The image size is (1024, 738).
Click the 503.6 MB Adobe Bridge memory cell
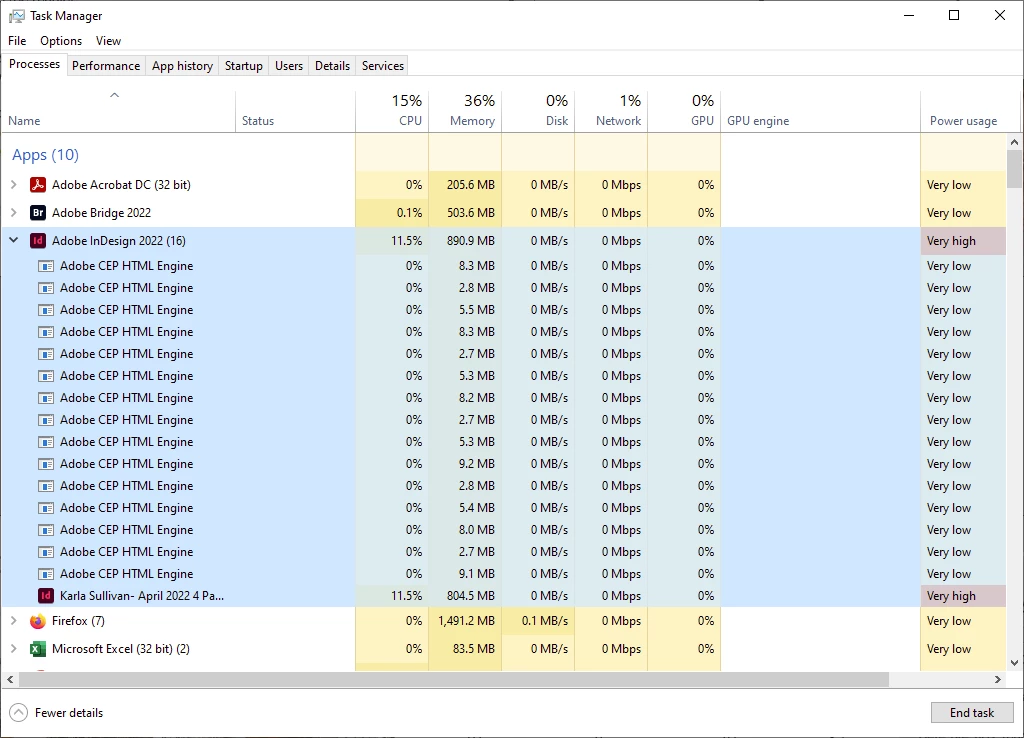point(466,213)
